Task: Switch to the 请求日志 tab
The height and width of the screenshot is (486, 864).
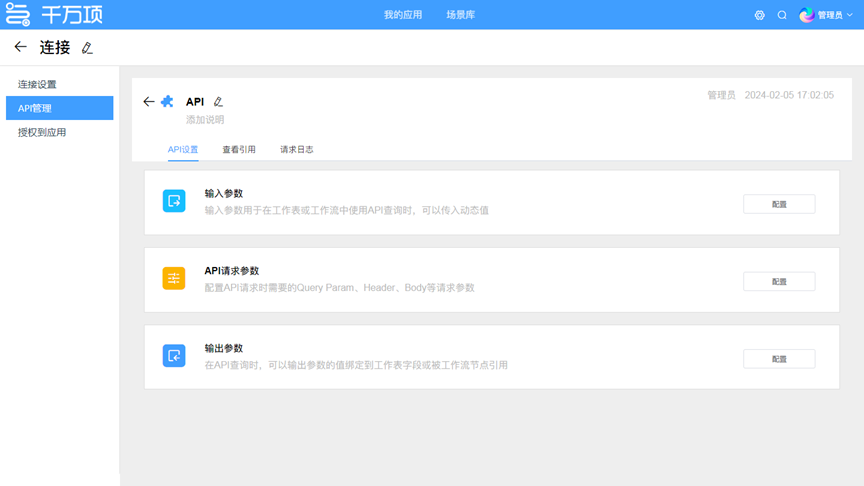Action: pyautogui.click(x=297, y=149)
